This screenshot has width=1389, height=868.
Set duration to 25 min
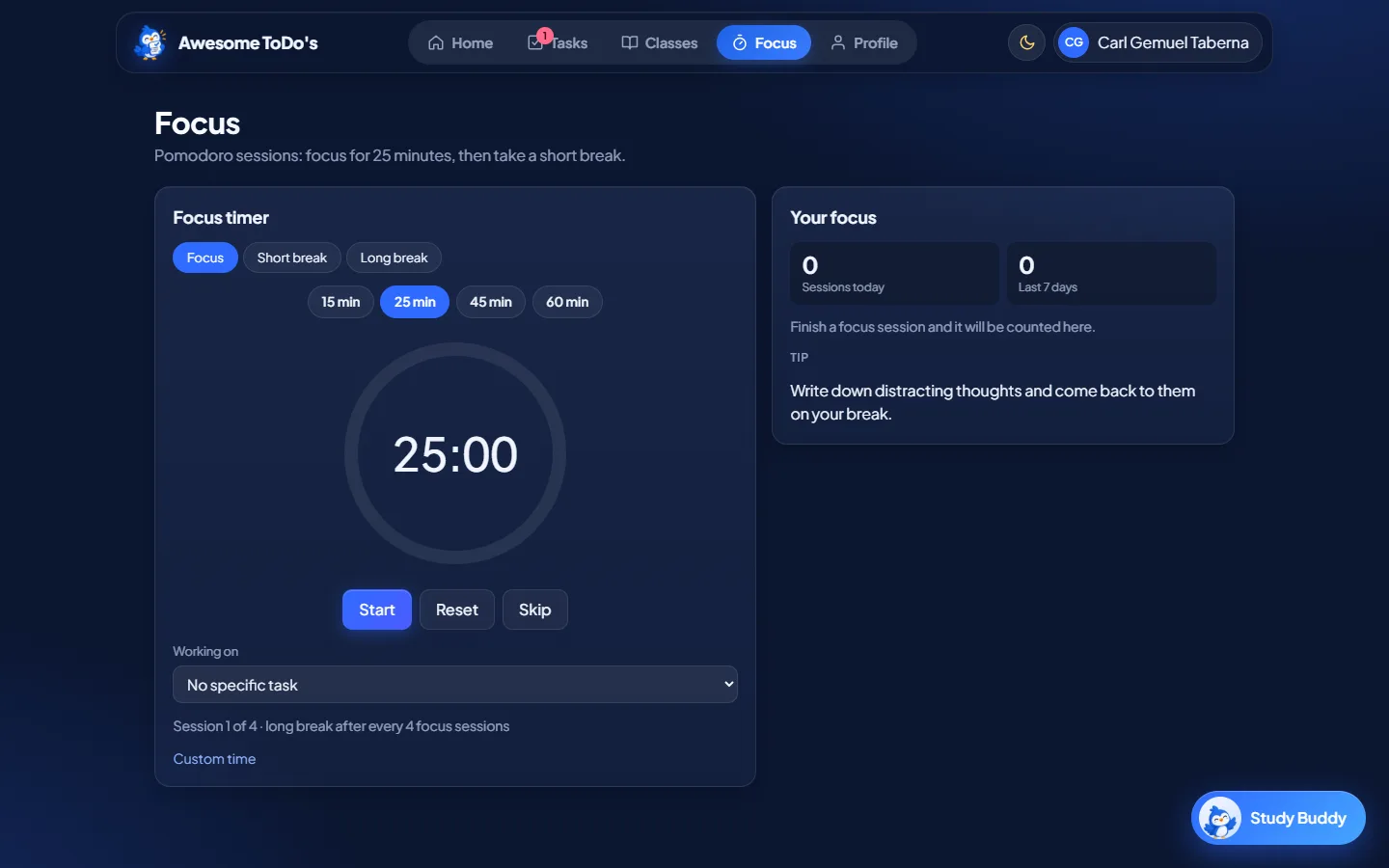[x=415, y=302]
